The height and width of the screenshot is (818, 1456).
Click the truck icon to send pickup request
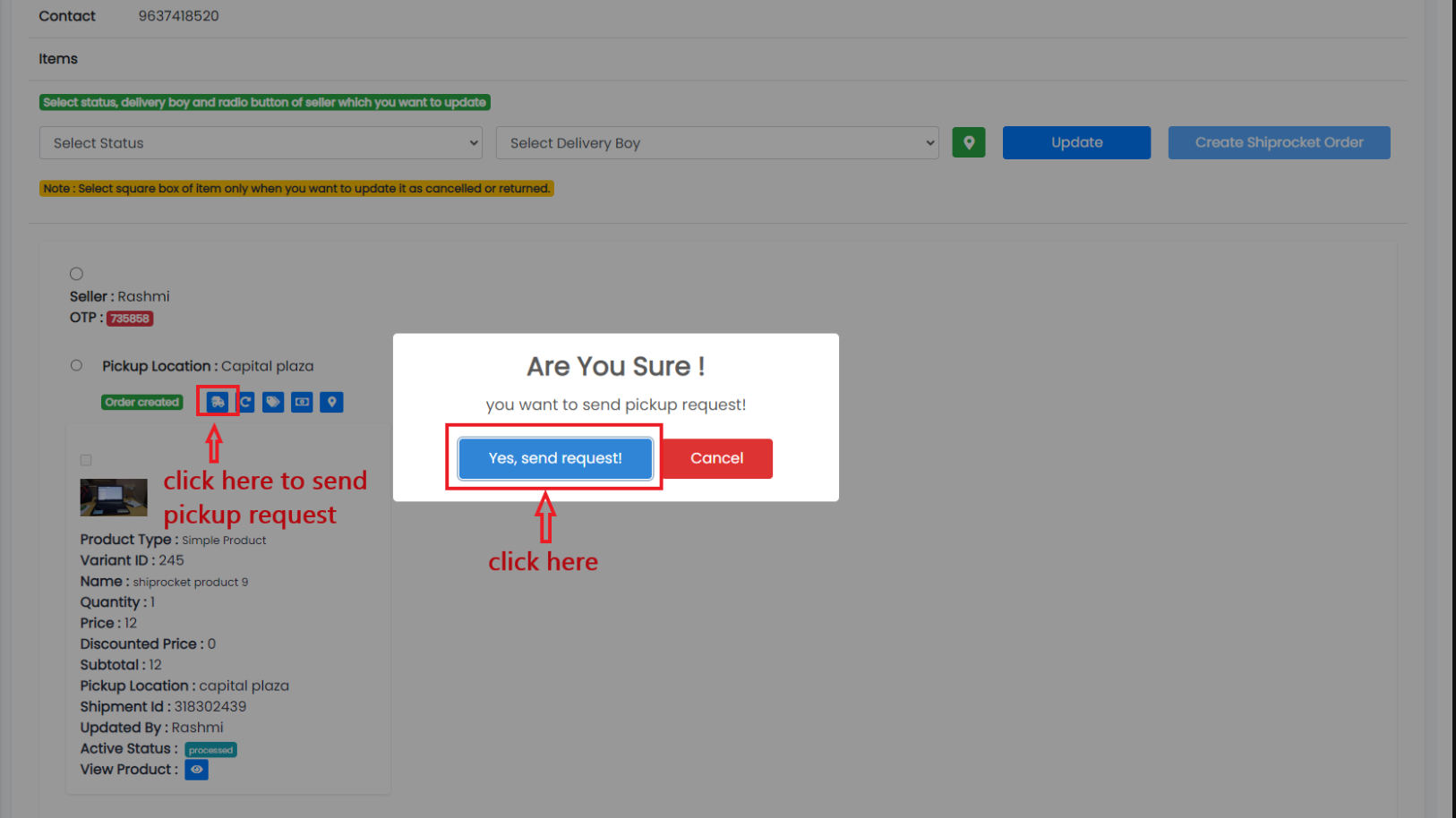(218, 403)
